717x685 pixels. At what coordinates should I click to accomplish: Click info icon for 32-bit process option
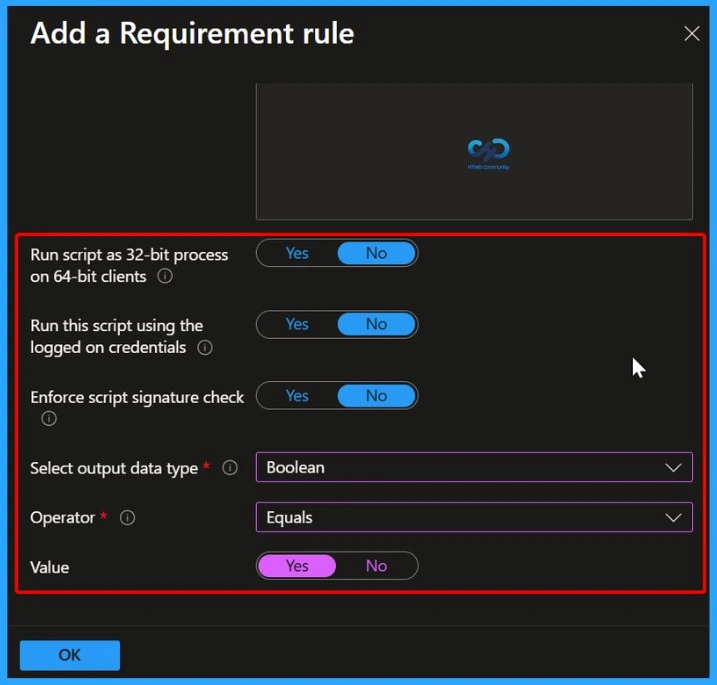[165, 276]
